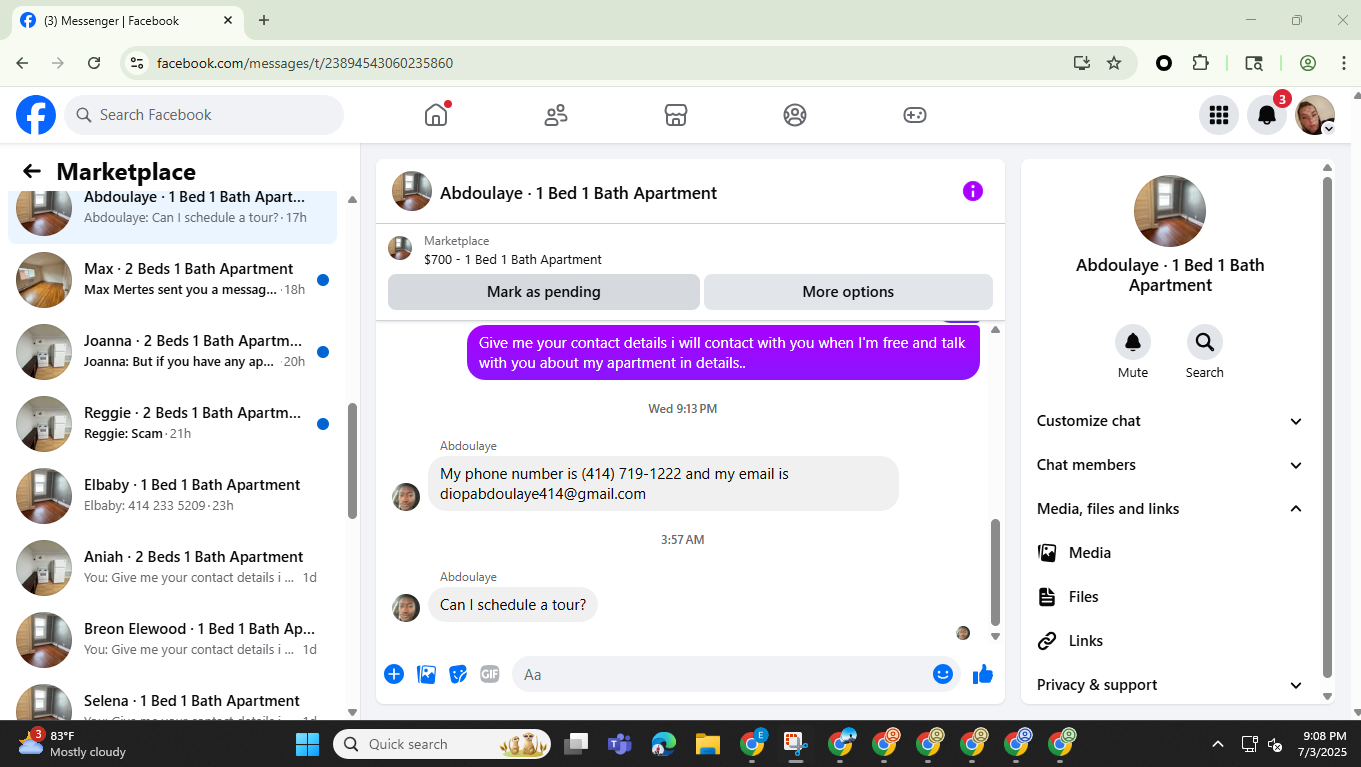The image size is (1361, 767).
Task: Reload the page
Action: [94, 63]
